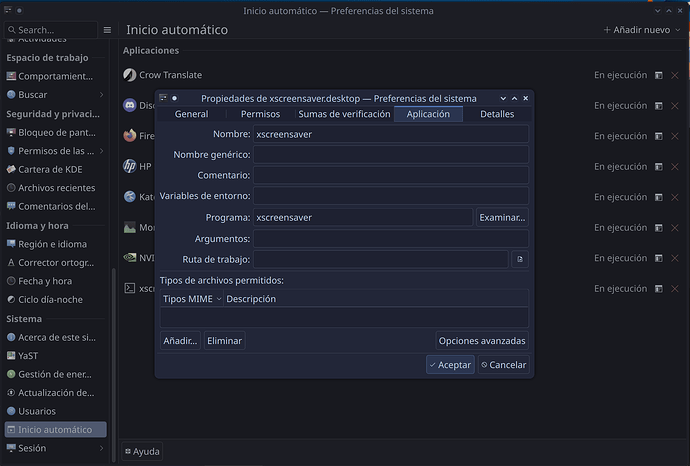Viewport: 690px width, 466px height.
Task: Focus the Nombre genérico input field
Action: [x=391, y=154]
